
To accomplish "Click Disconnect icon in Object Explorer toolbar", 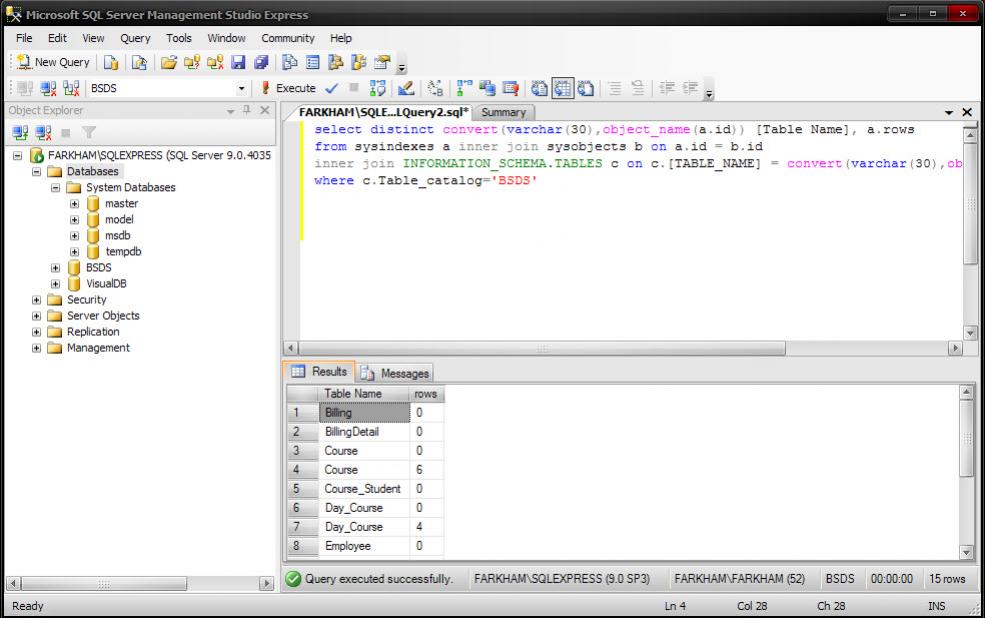I will (x=43, y=132).
